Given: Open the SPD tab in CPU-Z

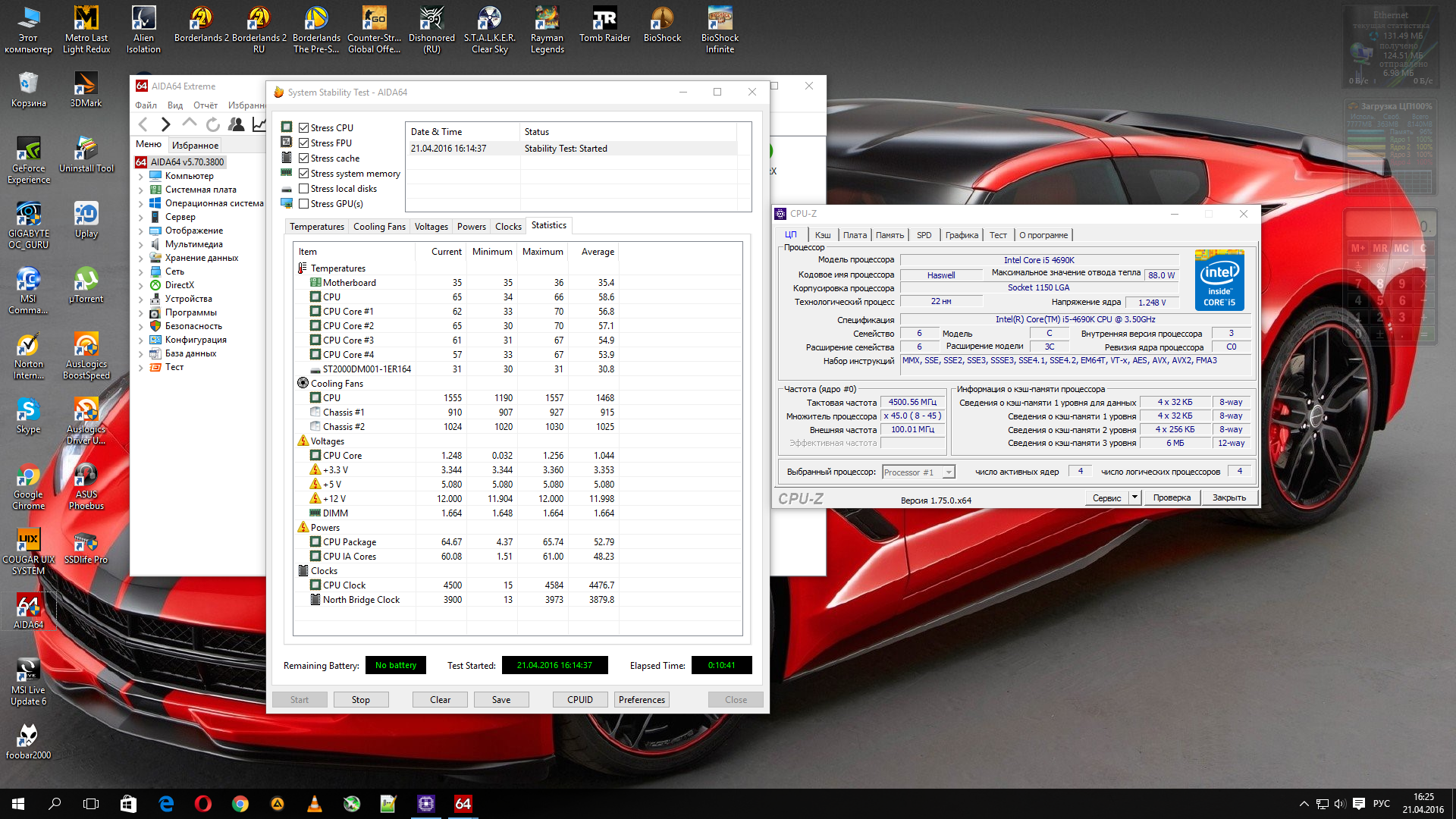Looking at the screenshot, I should (924, 235).
